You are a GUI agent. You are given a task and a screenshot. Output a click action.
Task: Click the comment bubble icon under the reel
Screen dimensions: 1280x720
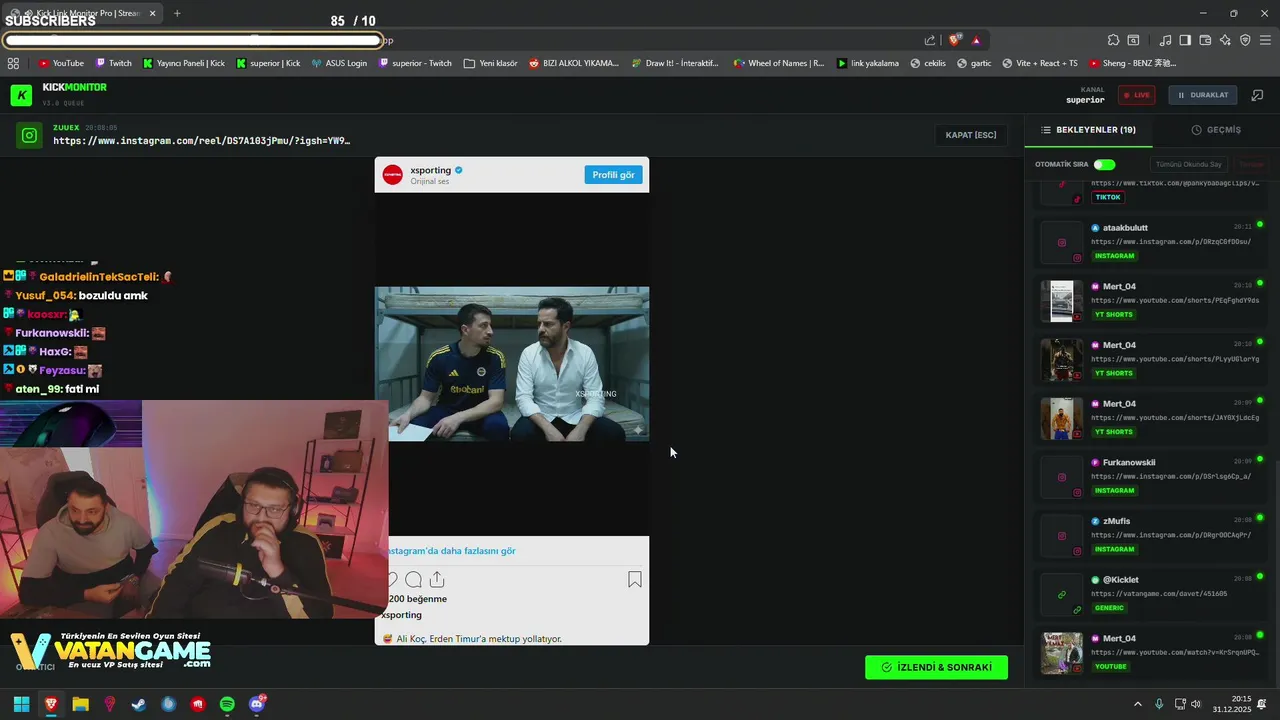click(x=413, y=579)
